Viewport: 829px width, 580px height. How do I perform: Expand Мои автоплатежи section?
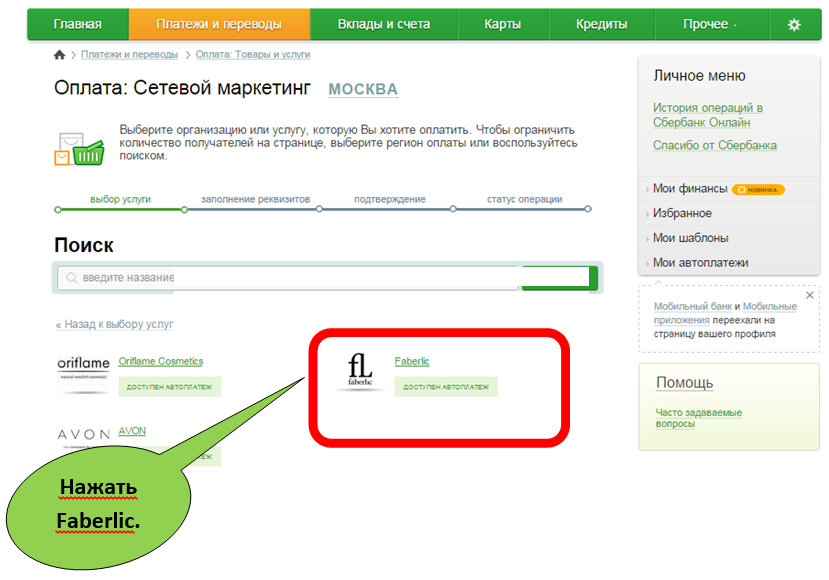[x=700, y=263]
